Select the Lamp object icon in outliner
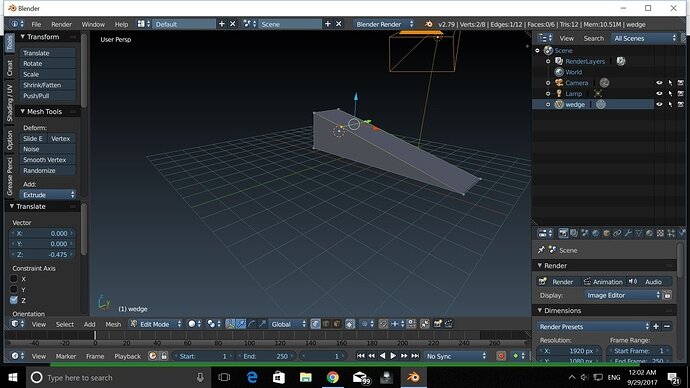This screenshot has height=388, width=690. tap(559, 93)
